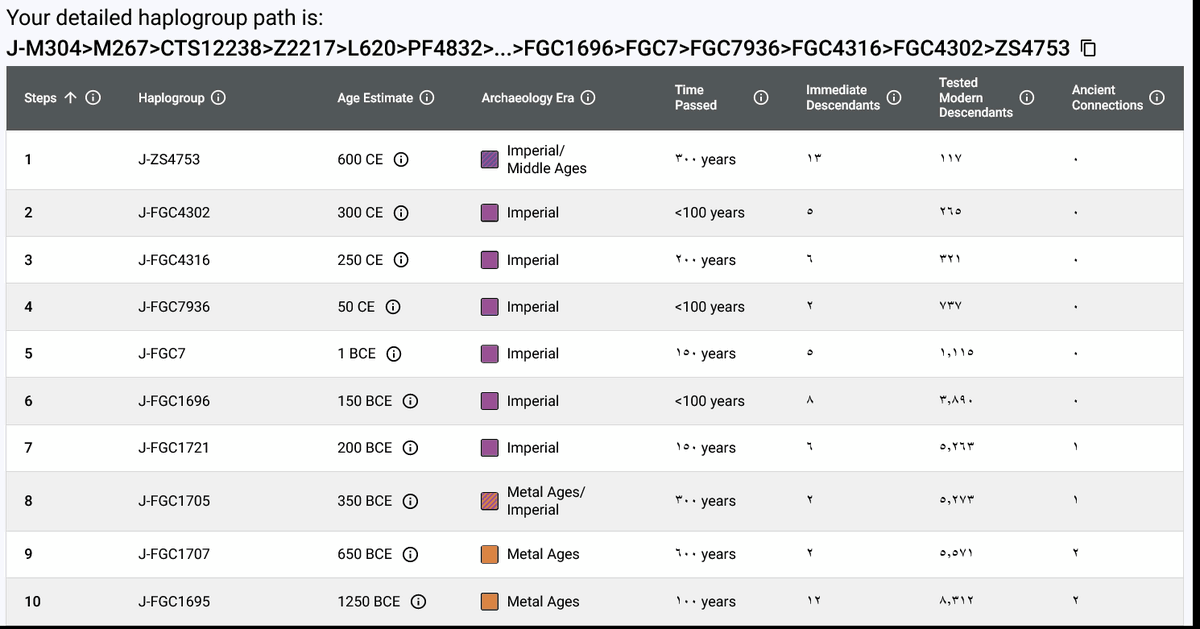This screenshot has height=629, width=1200.
Task: Click the Imperial era label for J-FGC1721
Action: [533, 448]
